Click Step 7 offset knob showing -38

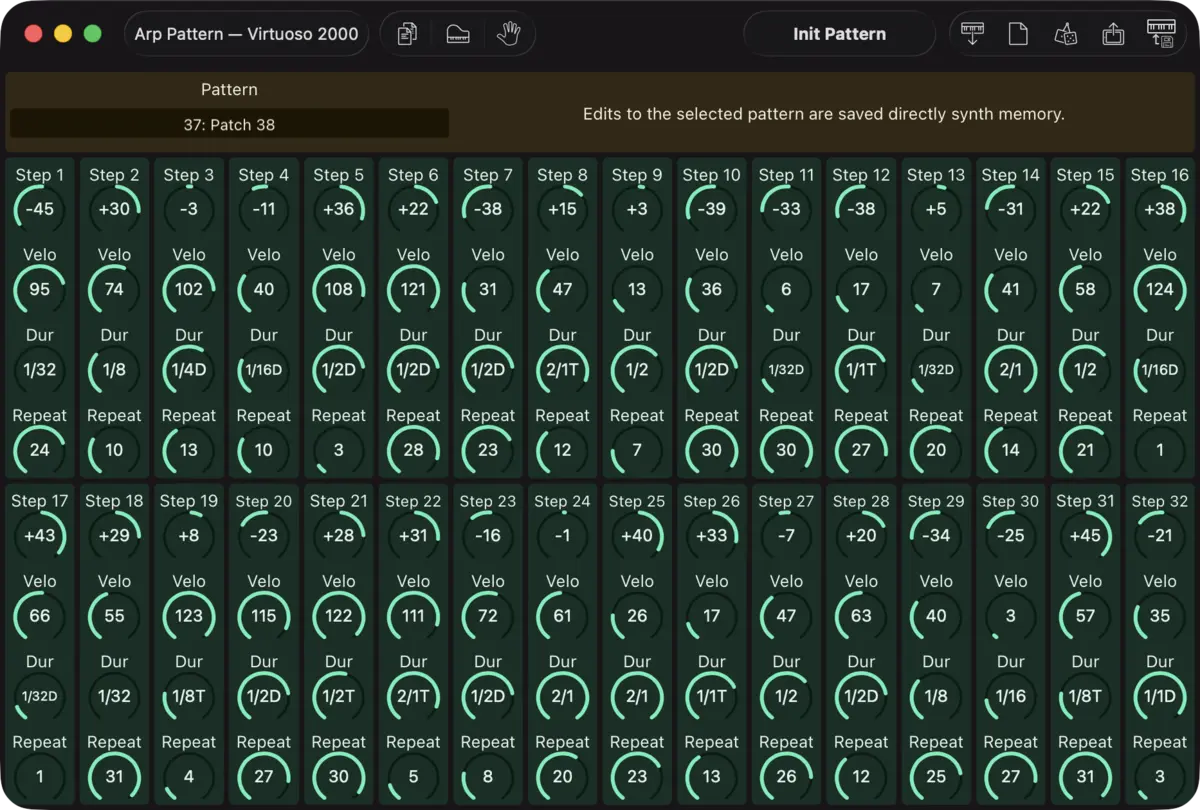click(488, 209)
